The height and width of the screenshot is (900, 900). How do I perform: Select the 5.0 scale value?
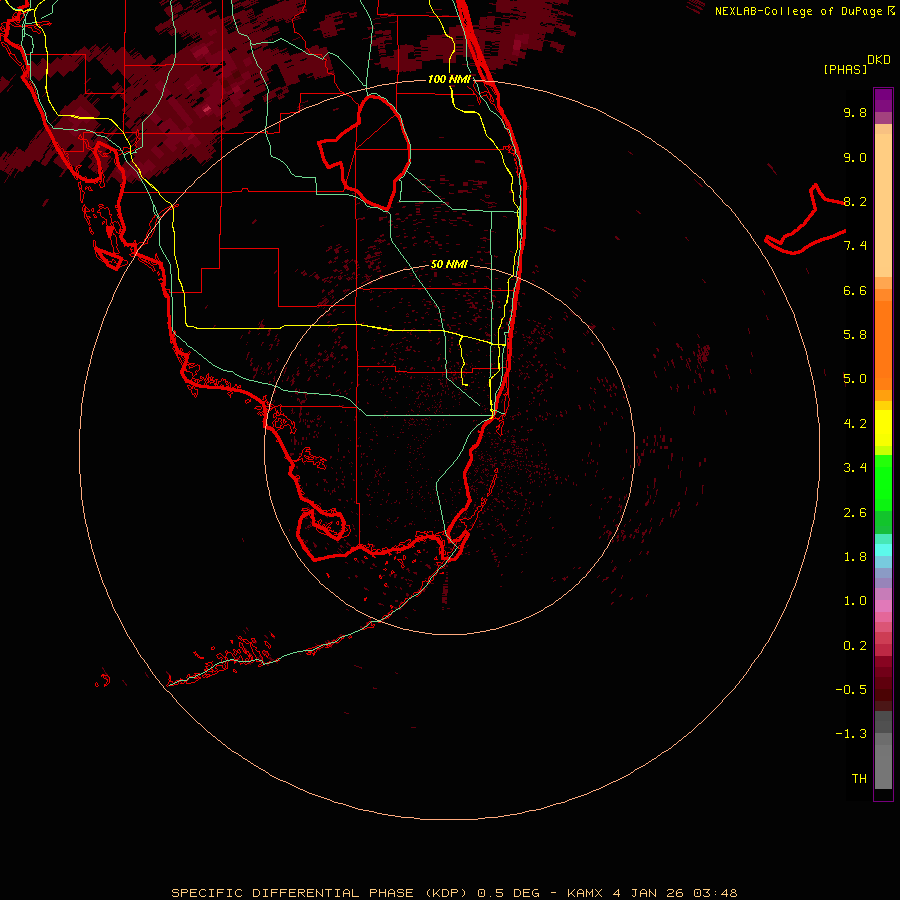(855, 379)
